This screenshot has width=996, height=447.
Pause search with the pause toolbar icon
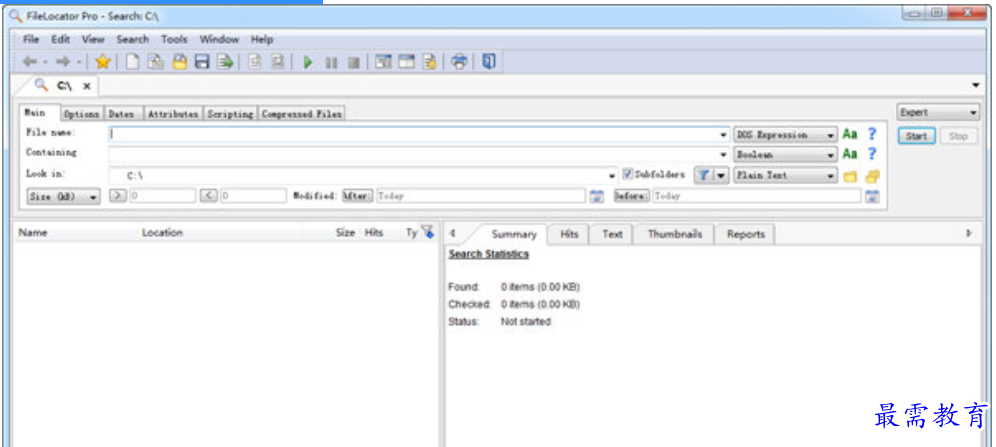pyautogui.click(x=331, y=62)
